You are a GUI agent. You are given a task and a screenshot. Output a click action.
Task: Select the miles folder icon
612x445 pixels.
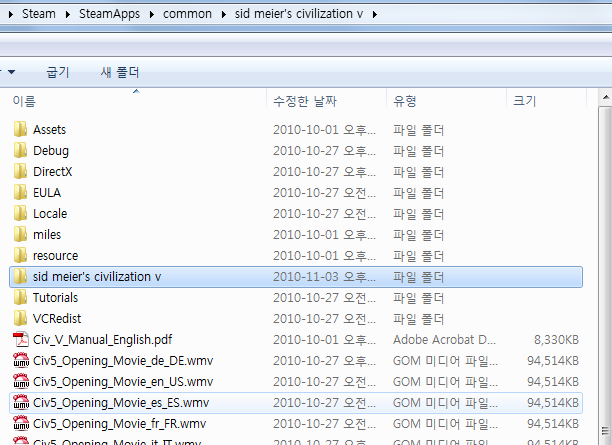click(x=20, y=235)
